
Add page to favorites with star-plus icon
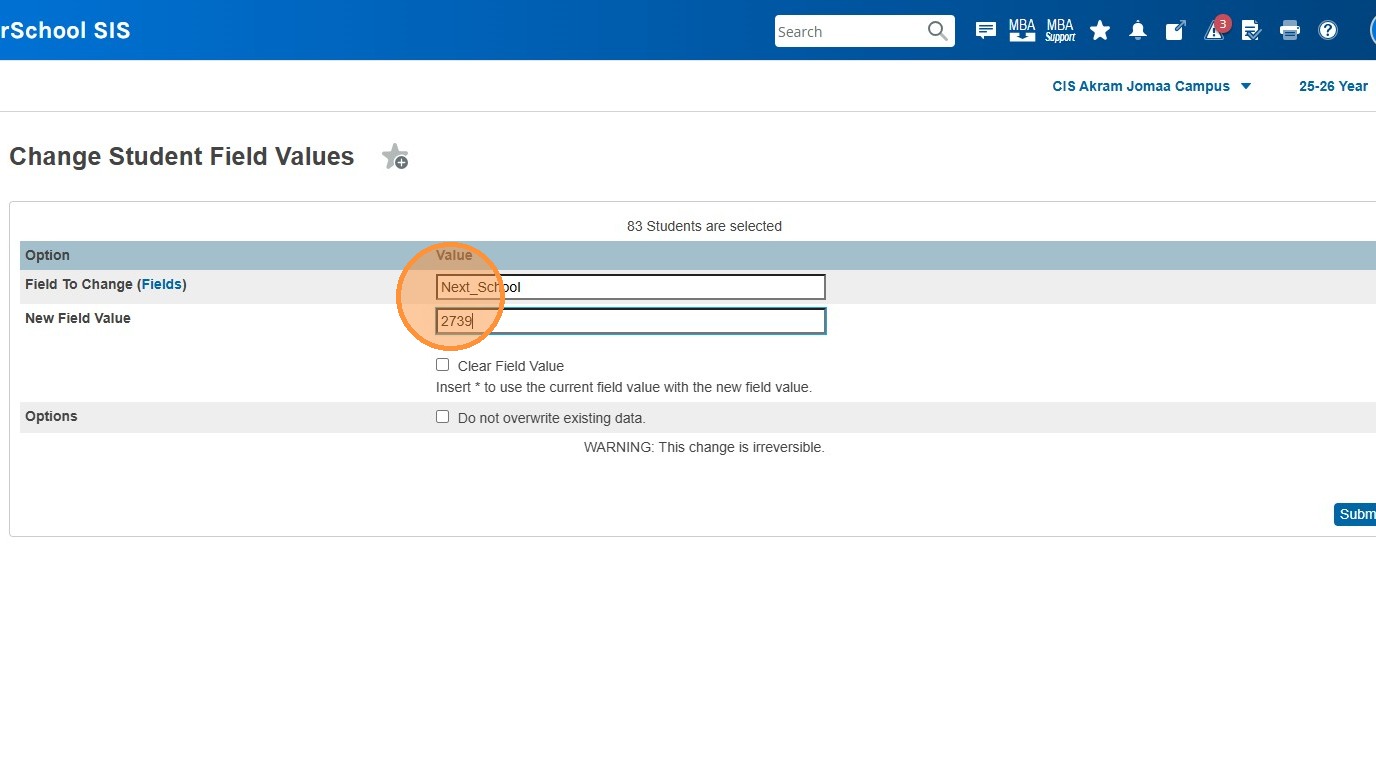[x=395, y=157]
